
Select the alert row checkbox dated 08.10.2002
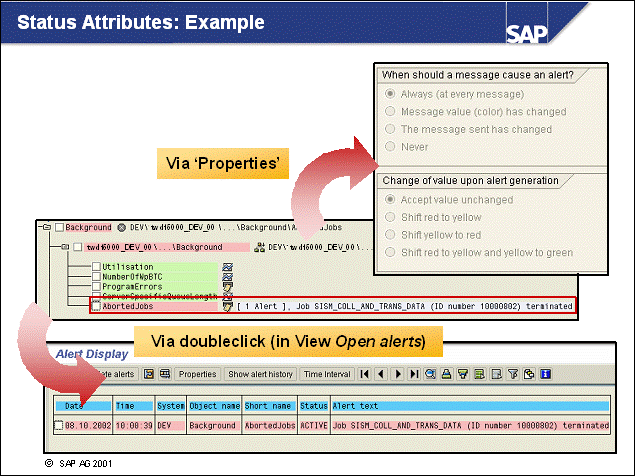(x=58, y=425)
